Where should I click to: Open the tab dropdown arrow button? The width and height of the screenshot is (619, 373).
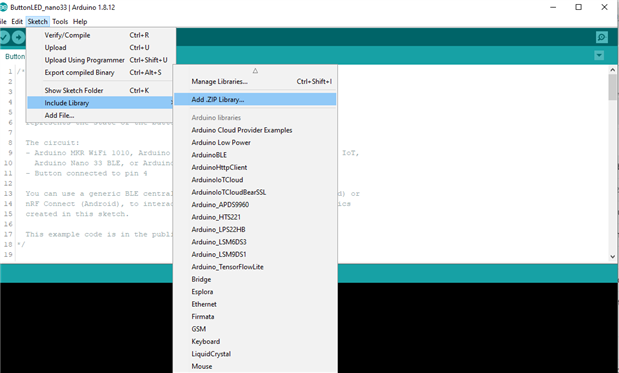(x=599, y=55)
